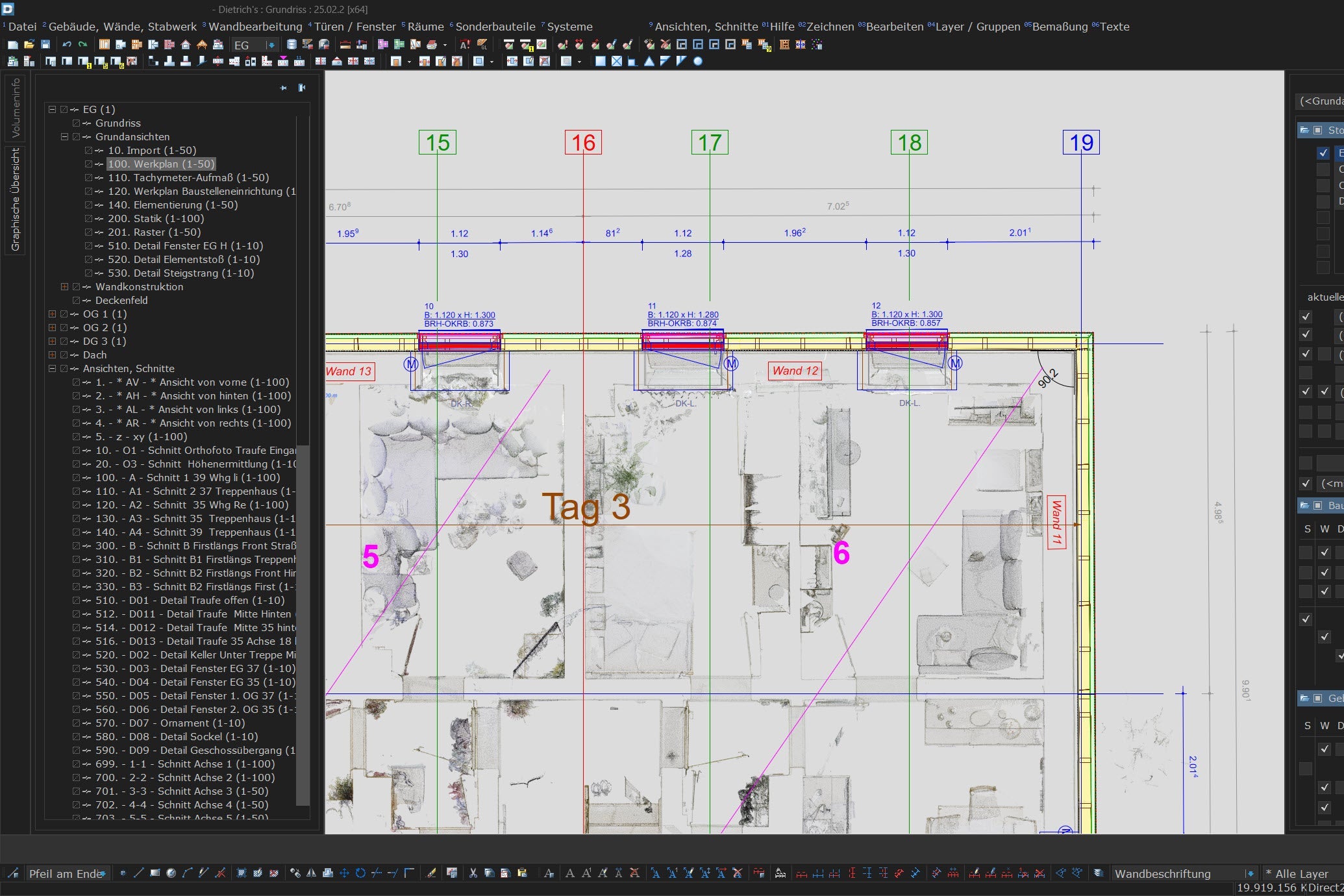Click the rotate tool icon
The height and width of the screenshot is (896, 1344).
360,873
